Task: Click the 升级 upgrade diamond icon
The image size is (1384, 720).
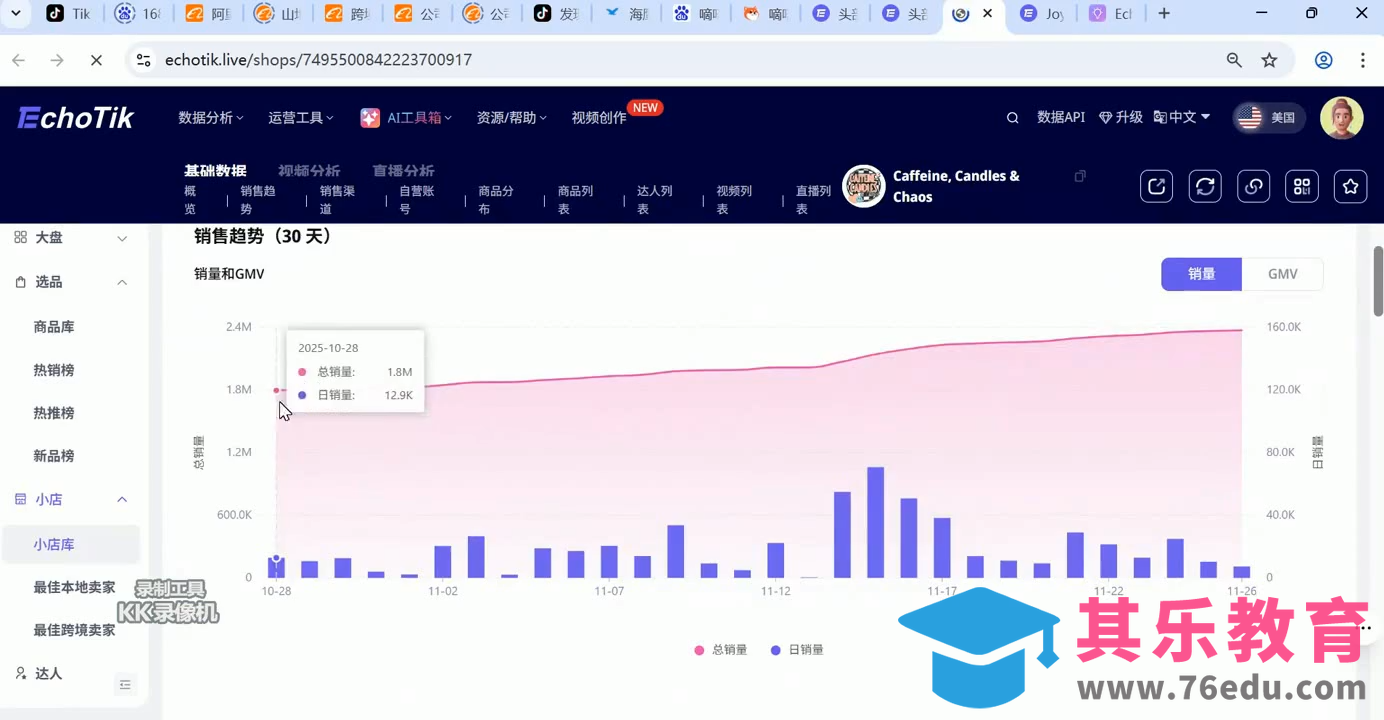Action: (1120, 117)
